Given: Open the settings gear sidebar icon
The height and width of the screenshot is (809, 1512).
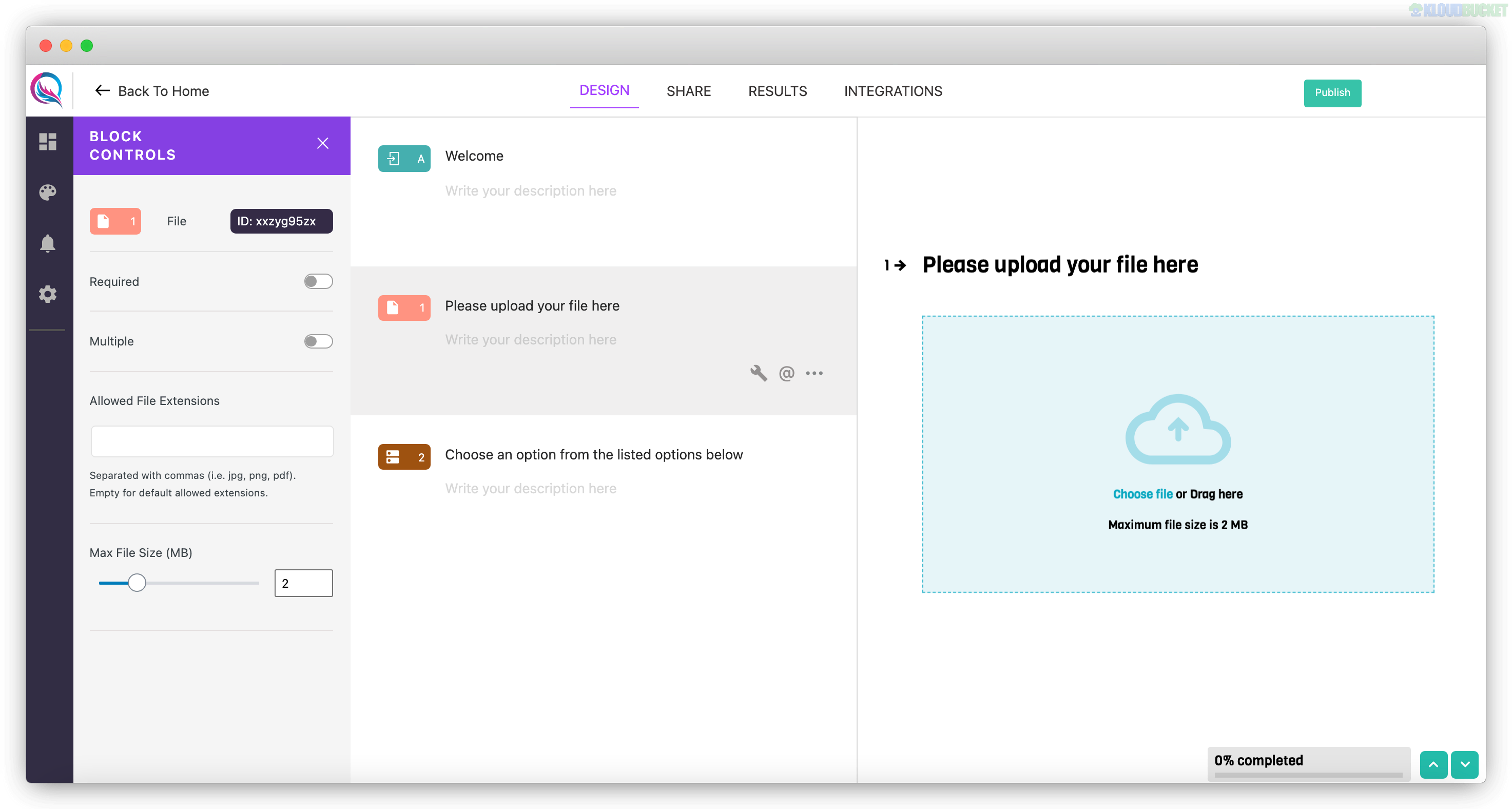Looking at the screenshot, I should (x=48, y=294).
